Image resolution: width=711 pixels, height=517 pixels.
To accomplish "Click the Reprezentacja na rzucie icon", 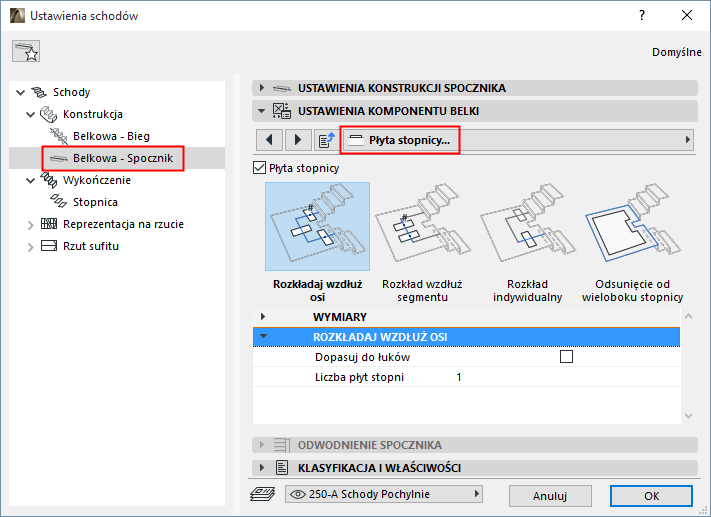I will (x=49, y=224).
